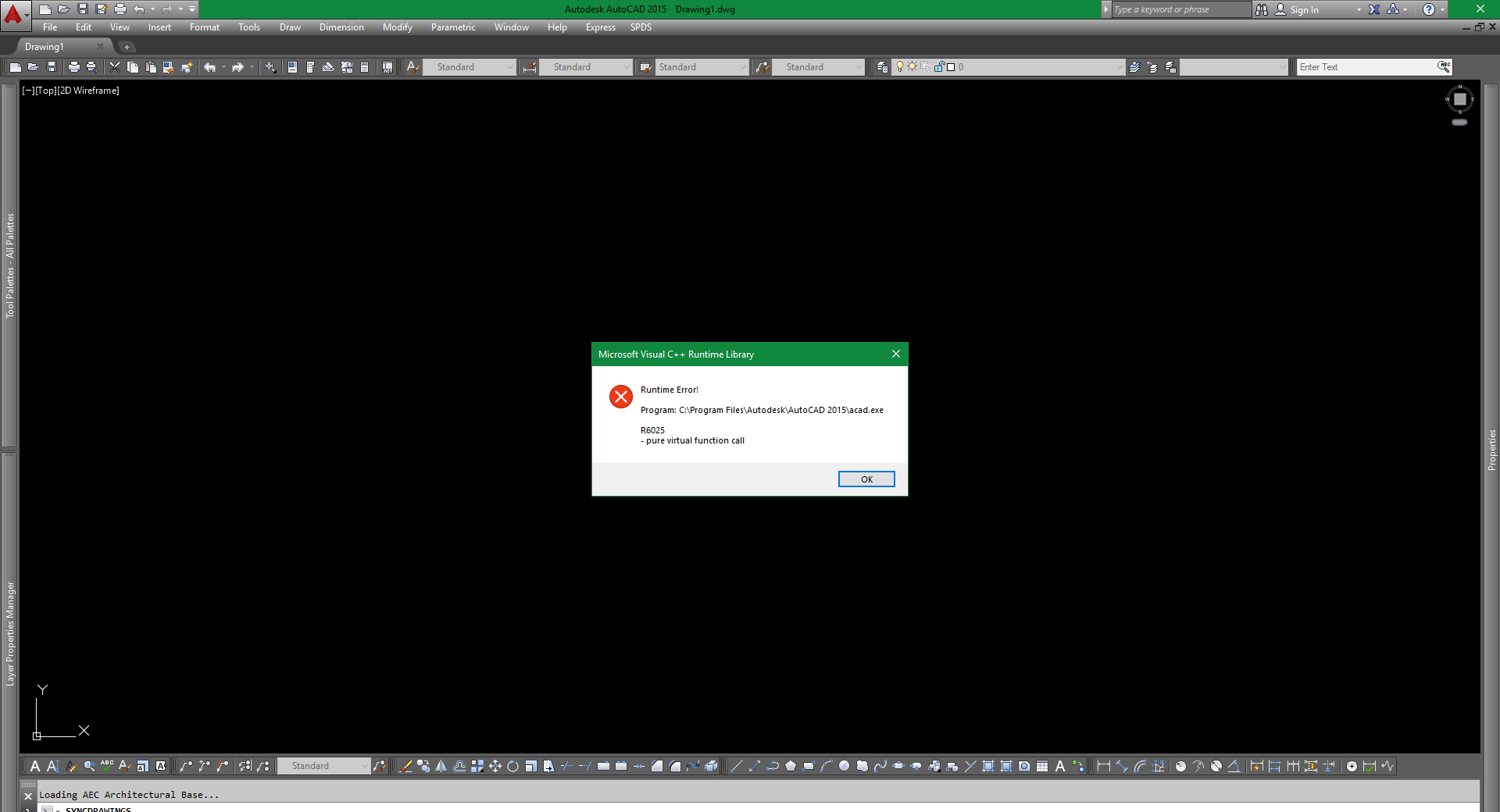
Task: Open the Table Style dropdown showing Standard
Action: point(702,67)
